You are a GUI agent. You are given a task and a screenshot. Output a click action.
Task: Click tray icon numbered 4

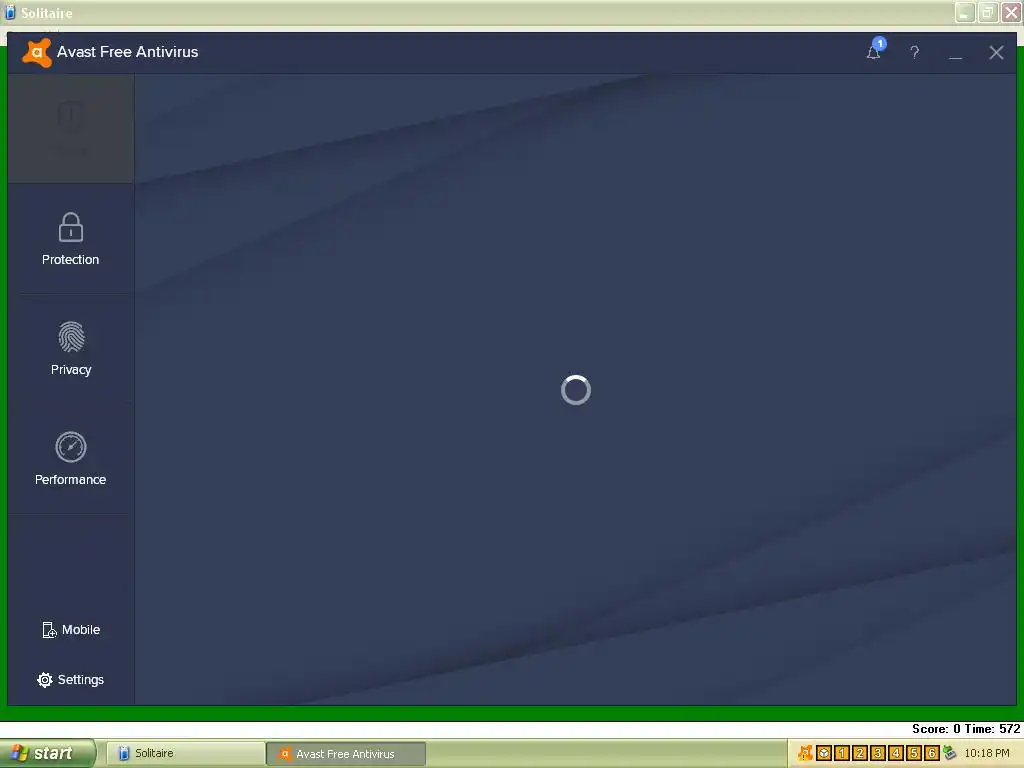tap(896, 753)
